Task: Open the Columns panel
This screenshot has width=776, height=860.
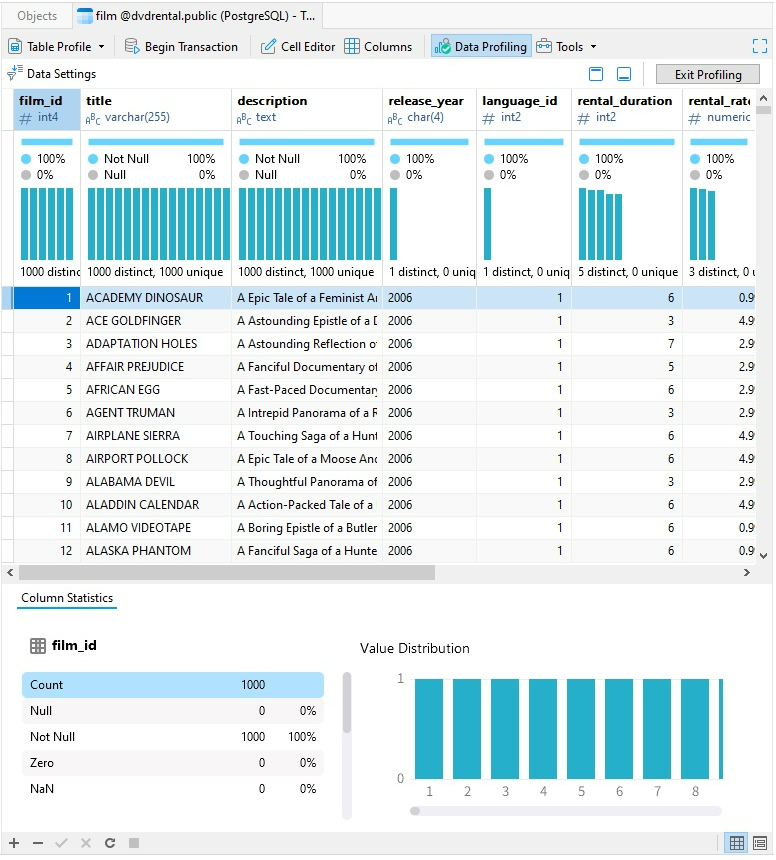Action: (378, 46)
